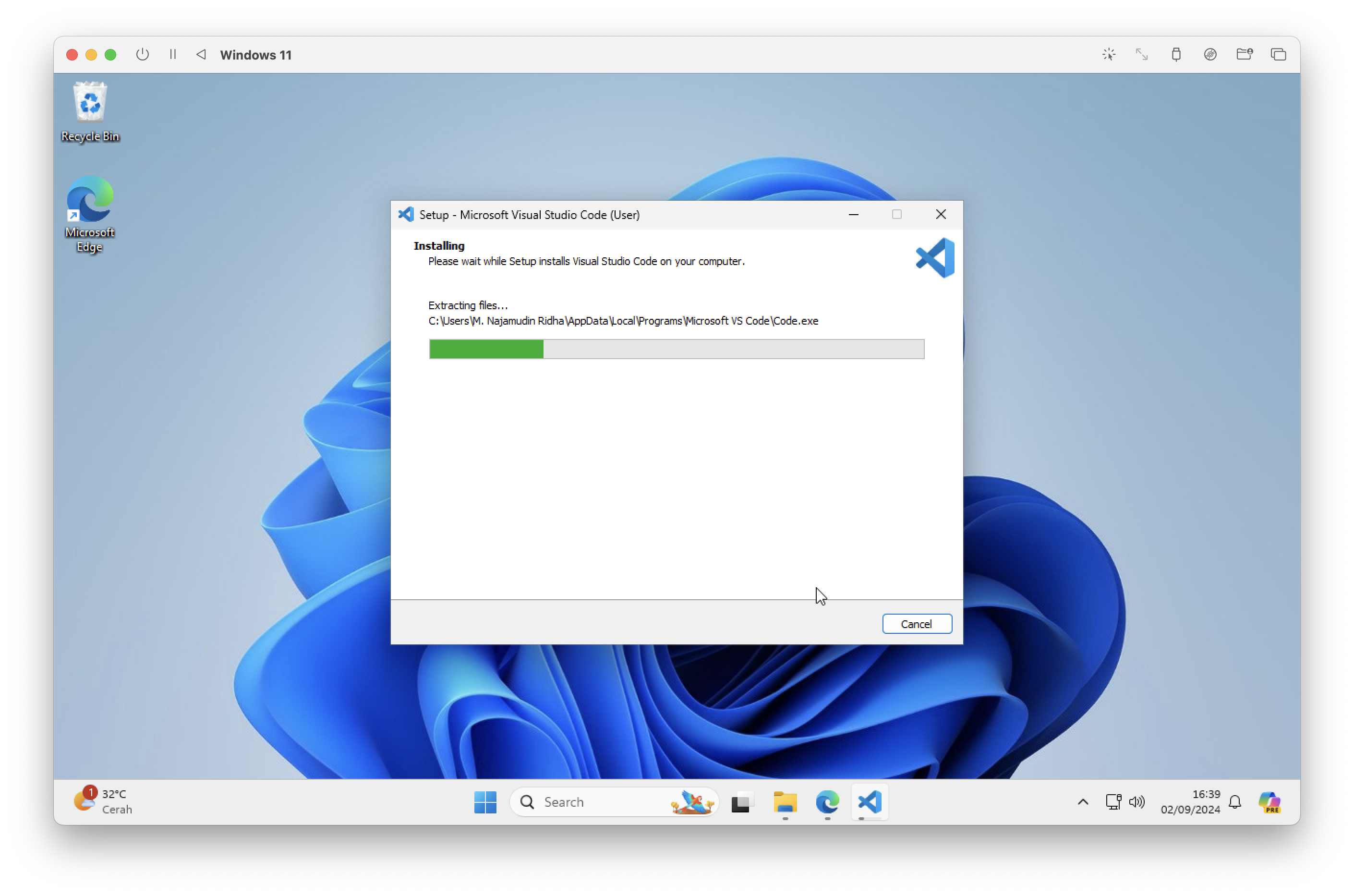Pause the Windows 11 virtual machine
1354x896 pixels.
pyautogui.click(x=172, y=54)
